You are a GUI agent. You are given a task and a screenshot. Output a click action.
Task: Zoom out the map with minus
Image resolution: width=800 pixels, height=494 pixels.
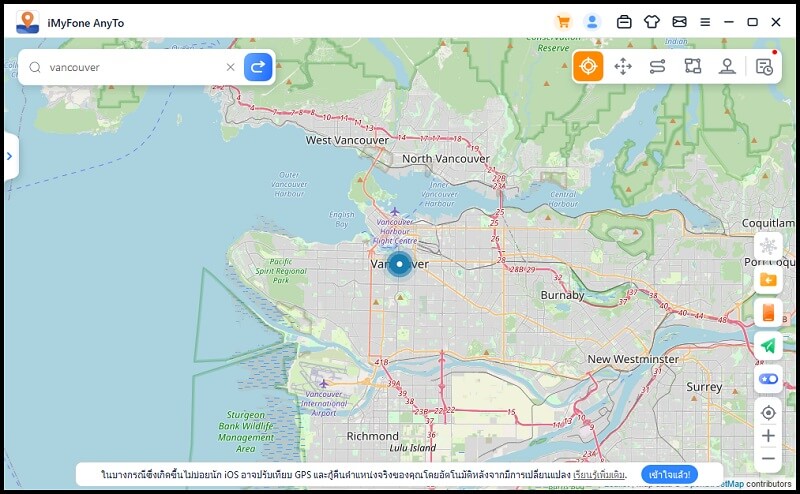pos(768,458)
